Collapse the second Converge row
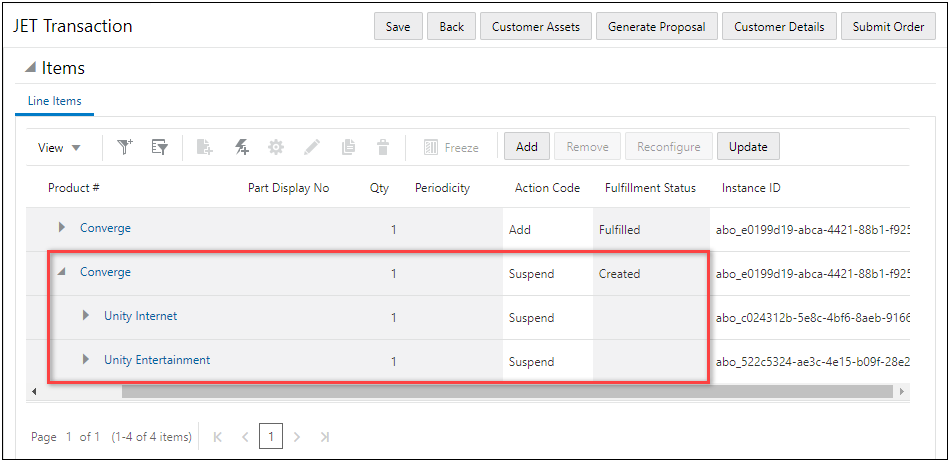Viewport: 950px width, 462px height. (x=62, y=272)
